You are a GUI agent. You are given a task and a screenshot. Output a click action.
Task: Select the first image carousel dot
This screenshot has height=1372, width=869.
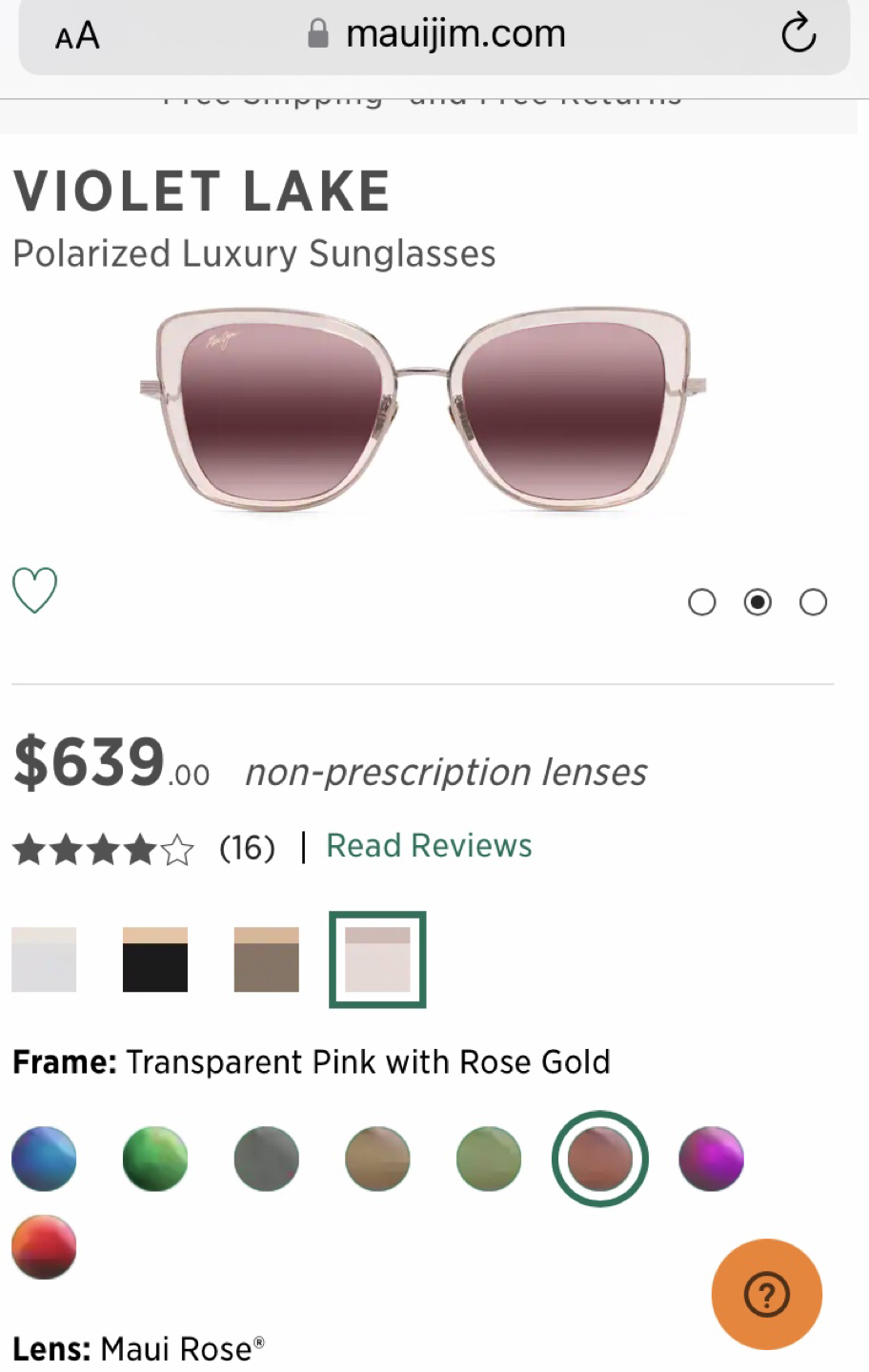[702, 602]
